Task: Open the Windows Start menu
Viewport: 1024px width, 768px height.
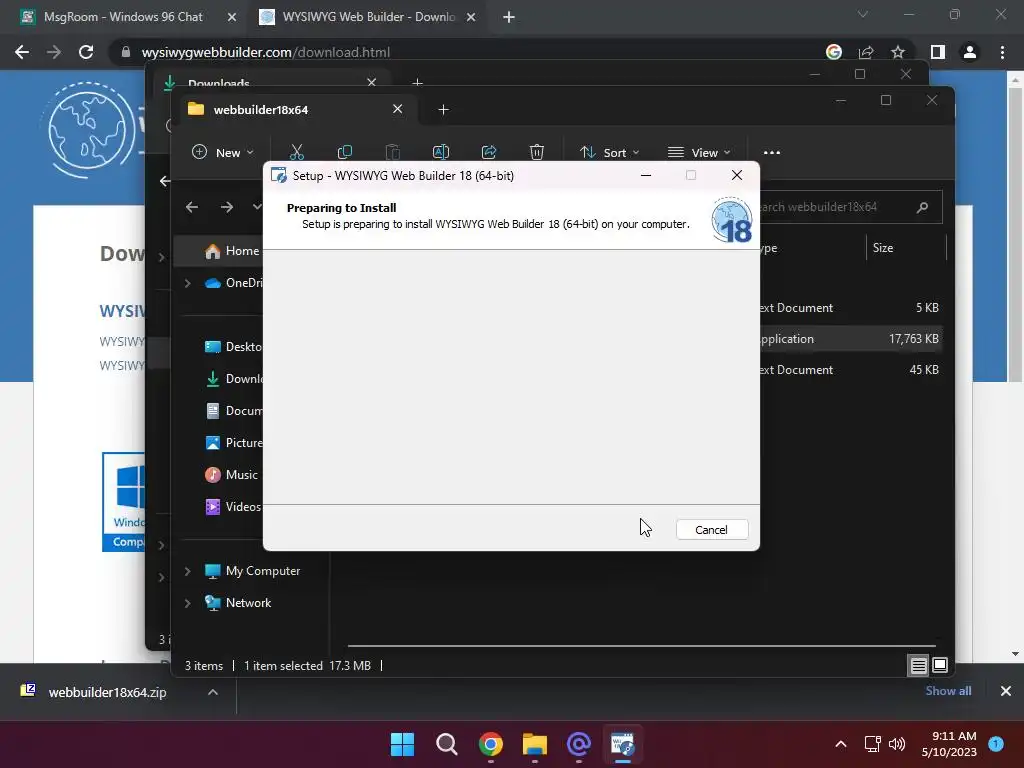Action: [x=402, y=744]
